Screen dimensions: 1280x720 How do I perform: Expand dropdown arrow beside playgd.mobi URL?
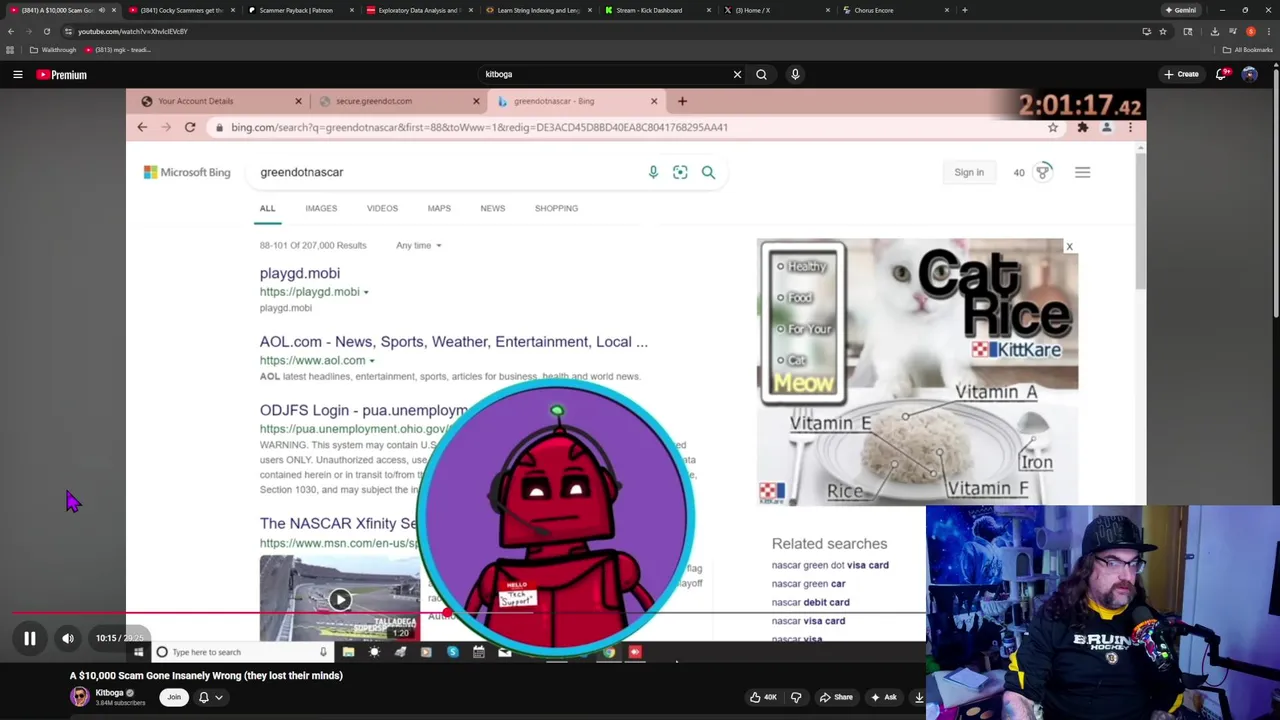tap(366, 292)
